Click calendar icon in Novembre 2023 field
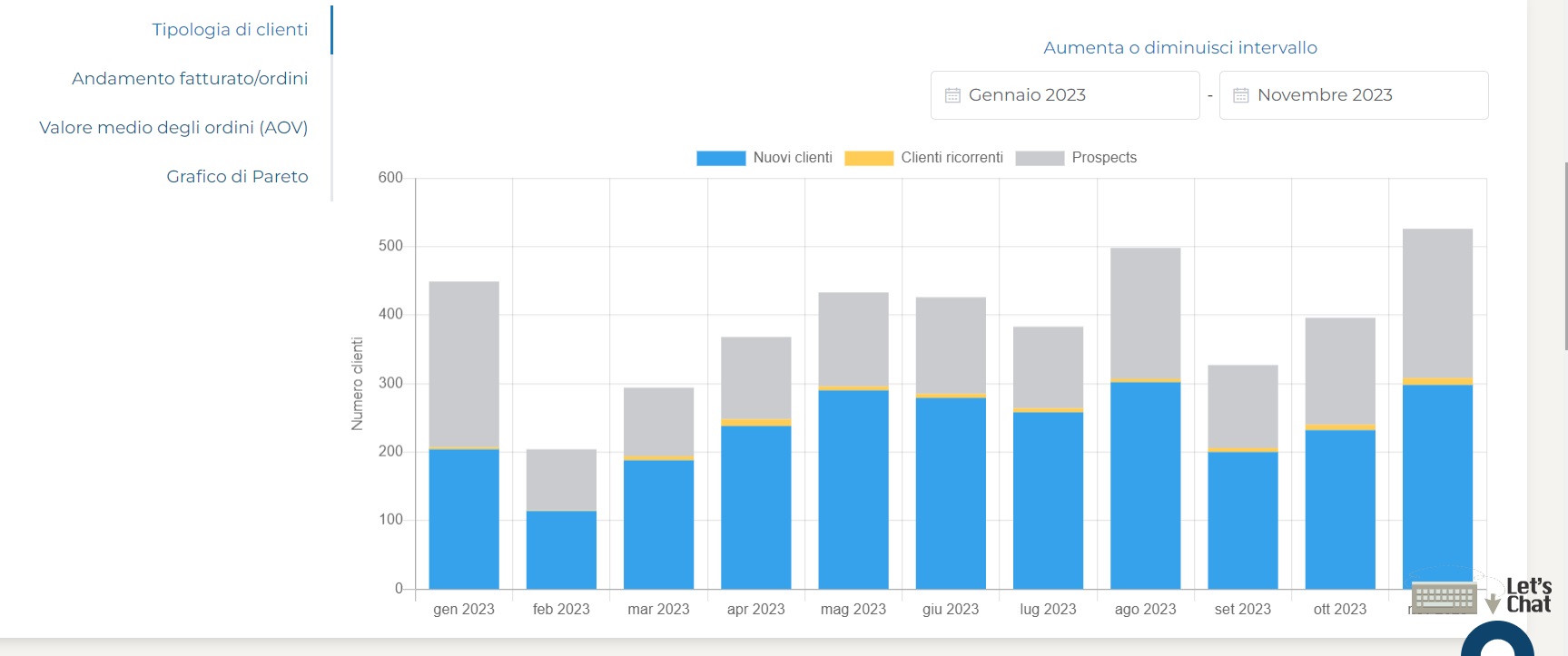Viewport: 1568px width, 656px height. 1241,95
